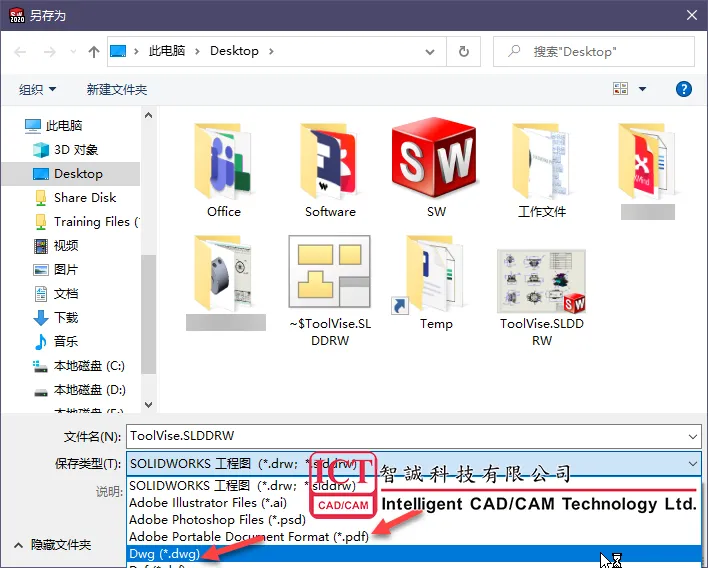This screenshot has width=708, height=568.
Task: Open Share Disk in the sidebar
Action: tap(75, 197)
